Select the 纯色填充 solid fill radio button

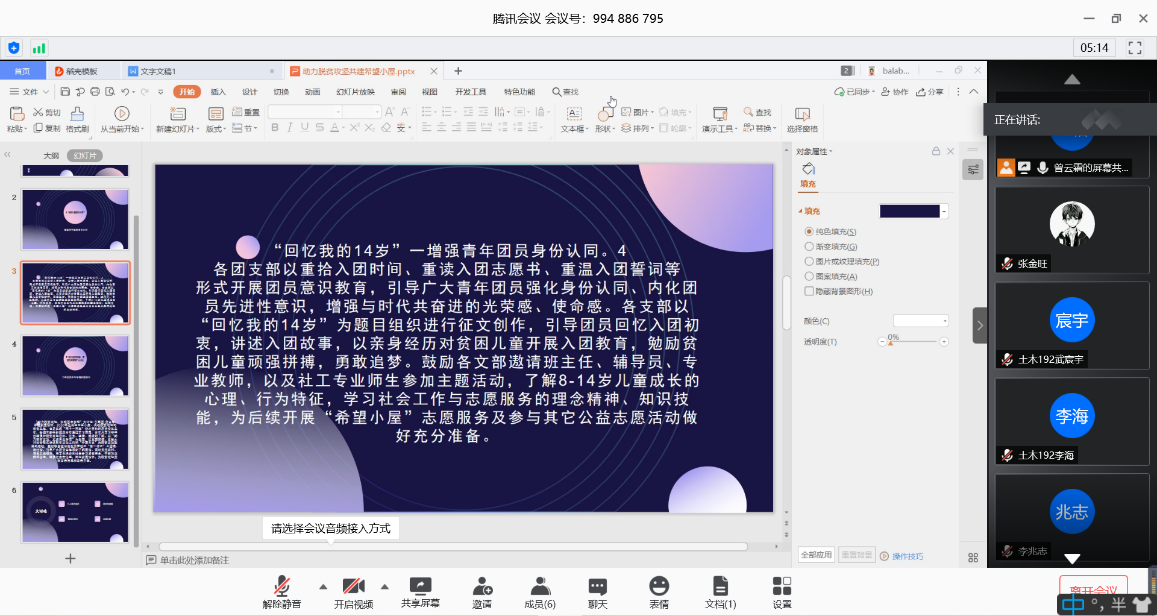[x=809, y=232]
